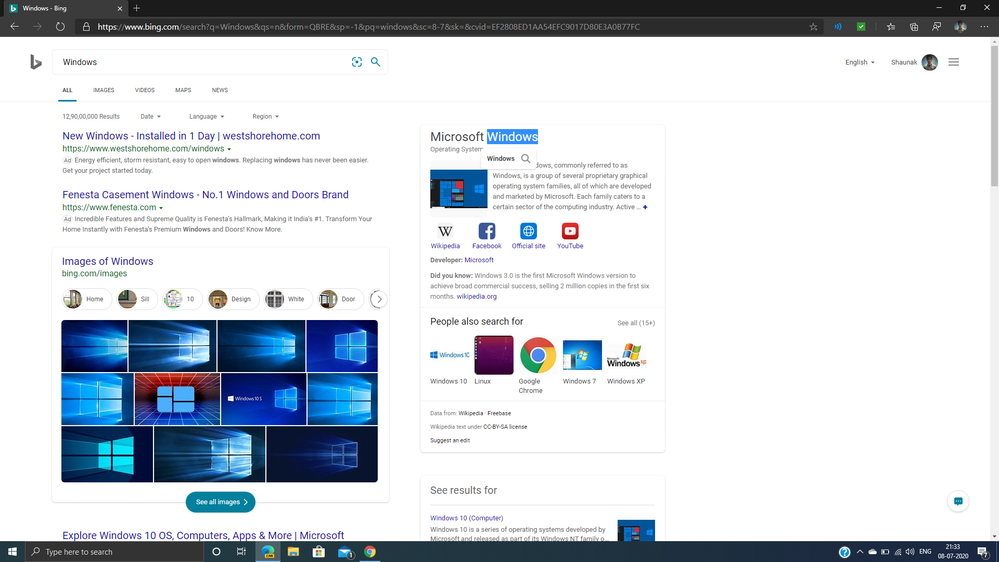Expand fenesta.com URL dropdown arrow
This screenshot has height=562, width=999.
[161, 208]
